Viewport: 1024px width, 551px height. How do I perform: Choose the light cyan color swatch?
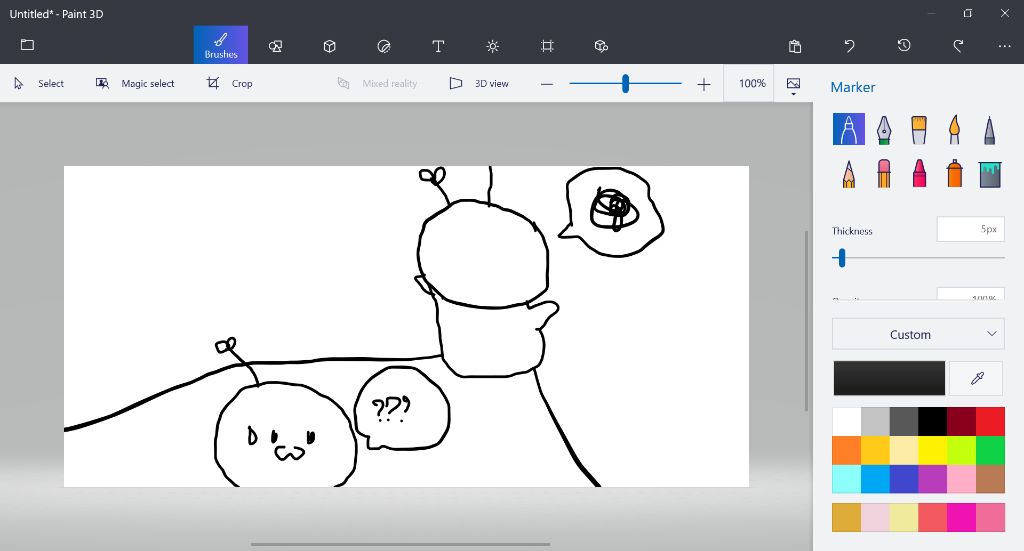pos(846,479)
